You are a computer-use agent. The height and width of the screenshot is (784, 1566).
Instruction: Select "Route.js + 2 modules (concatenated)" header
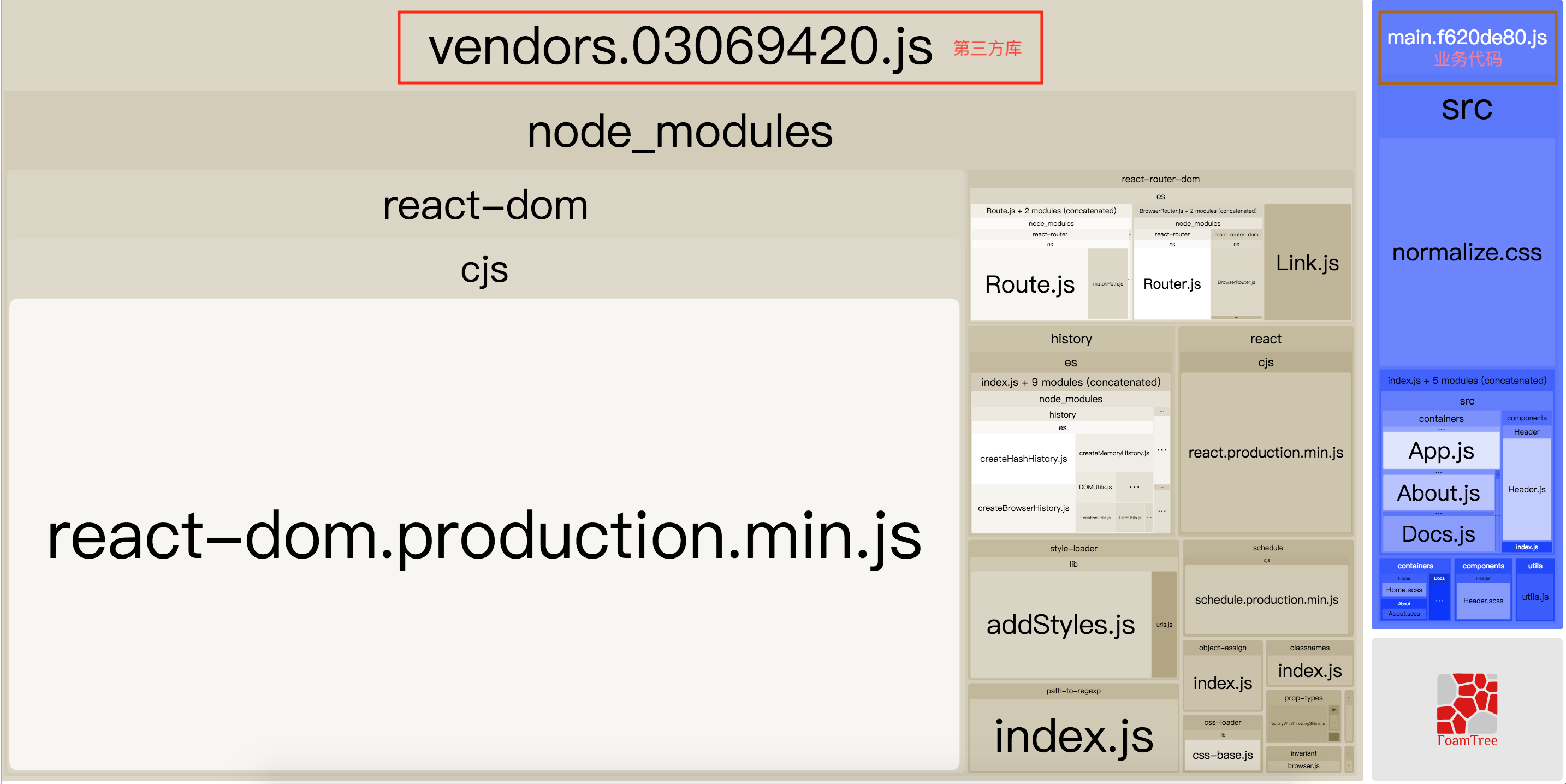pyautogui.click(x=1051, y=211)
